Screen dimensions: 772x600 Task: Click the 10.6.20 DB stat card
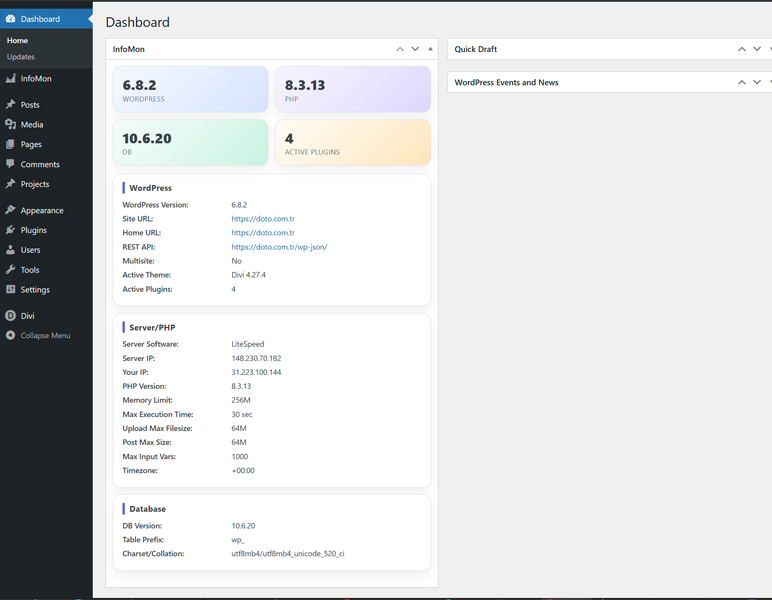click(x=191, y=142)
